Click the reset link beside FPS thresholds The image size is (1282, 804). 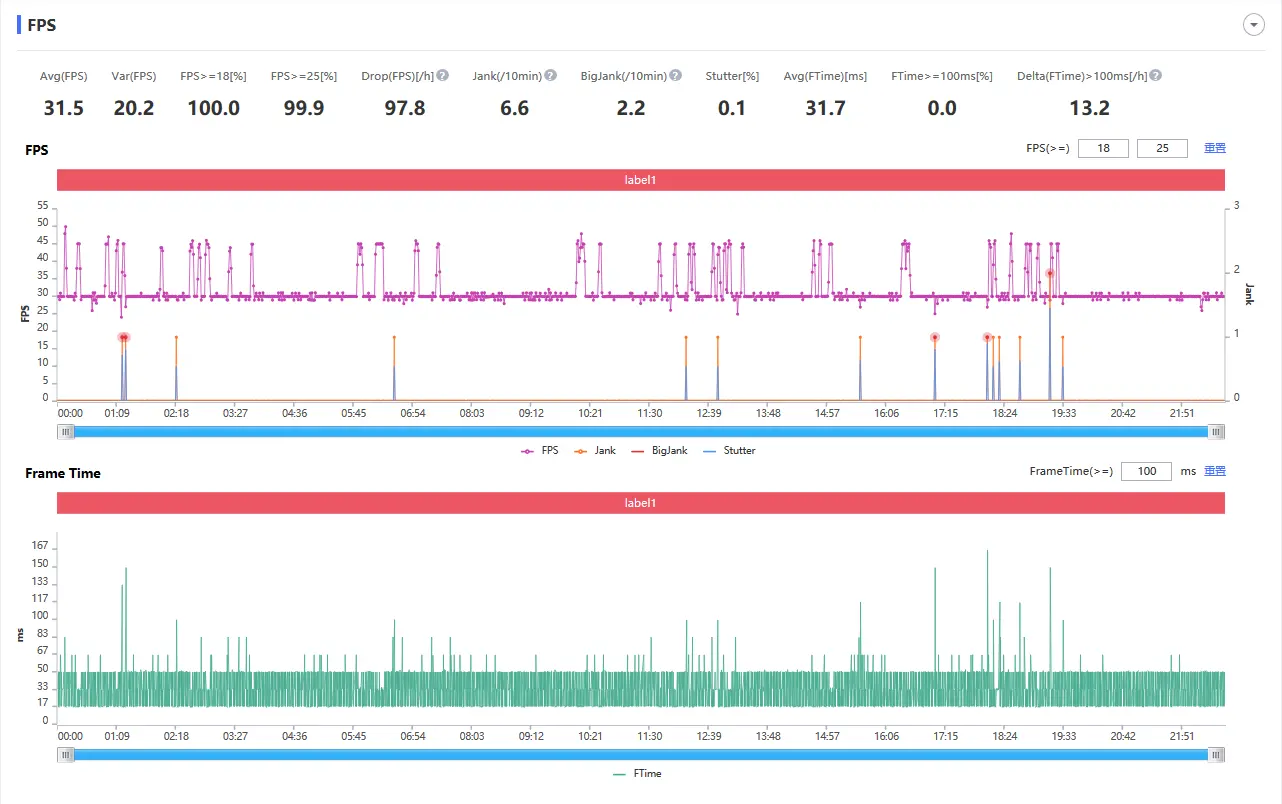[x=1215, y=148]
